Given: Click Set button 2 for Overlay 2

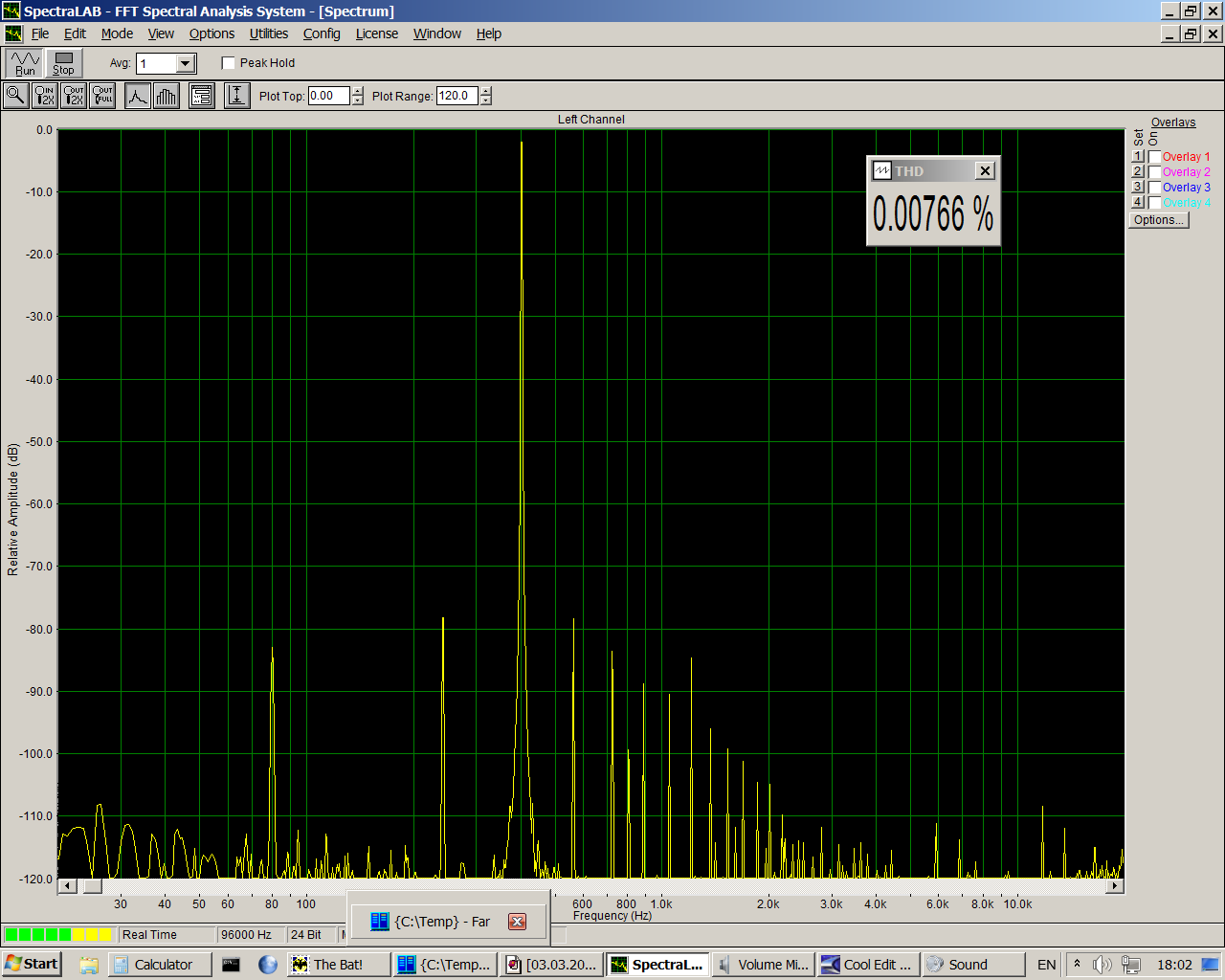Looking at the screenshot, I should coord(1138,172).
